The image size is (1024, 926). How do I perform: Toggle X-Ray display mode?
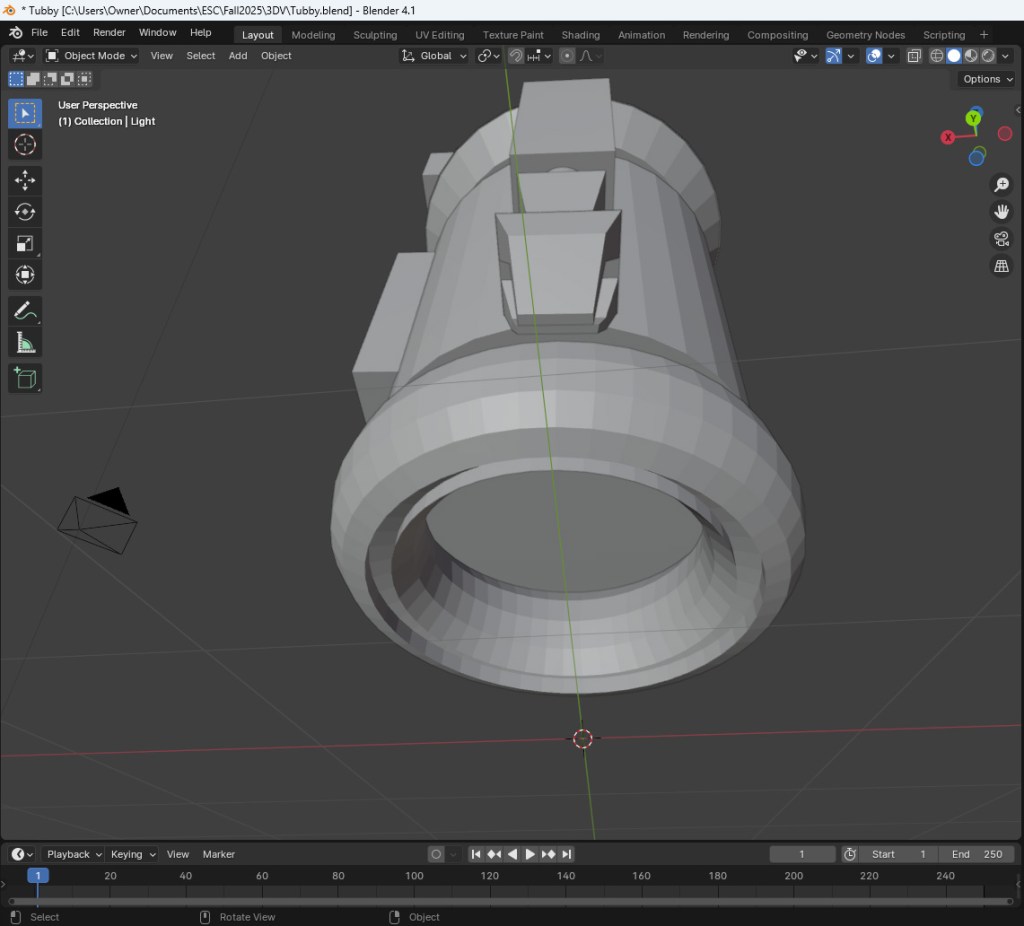(x=913, y=56)
